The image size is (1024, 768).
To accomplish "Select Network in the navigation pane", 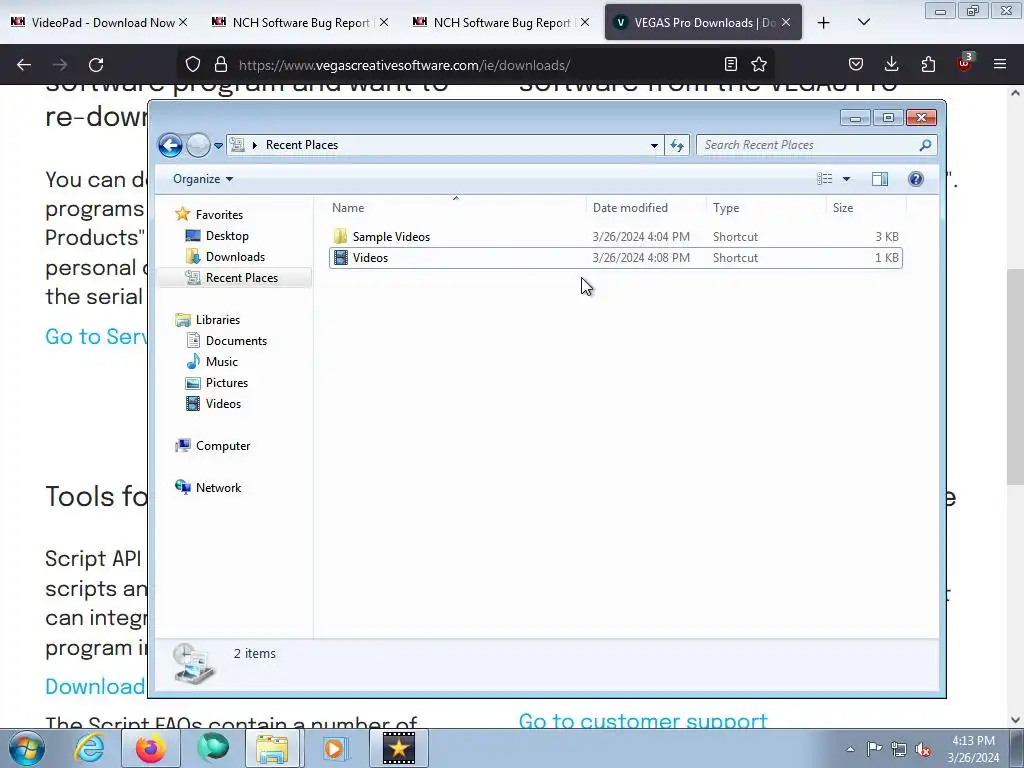I will 218,488.
